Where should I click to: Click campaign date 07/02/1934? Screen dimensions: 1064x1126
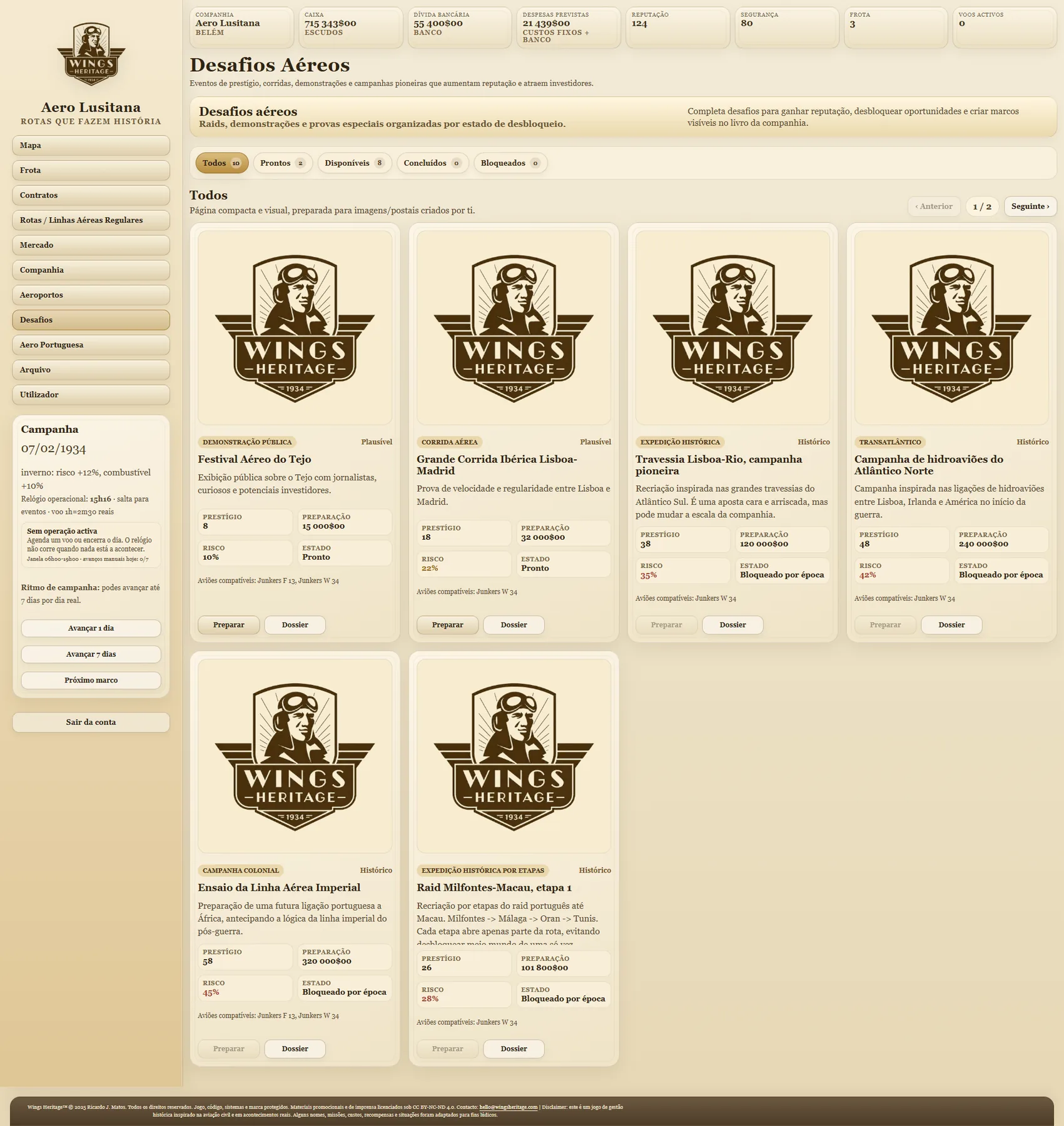pos(54,449)
